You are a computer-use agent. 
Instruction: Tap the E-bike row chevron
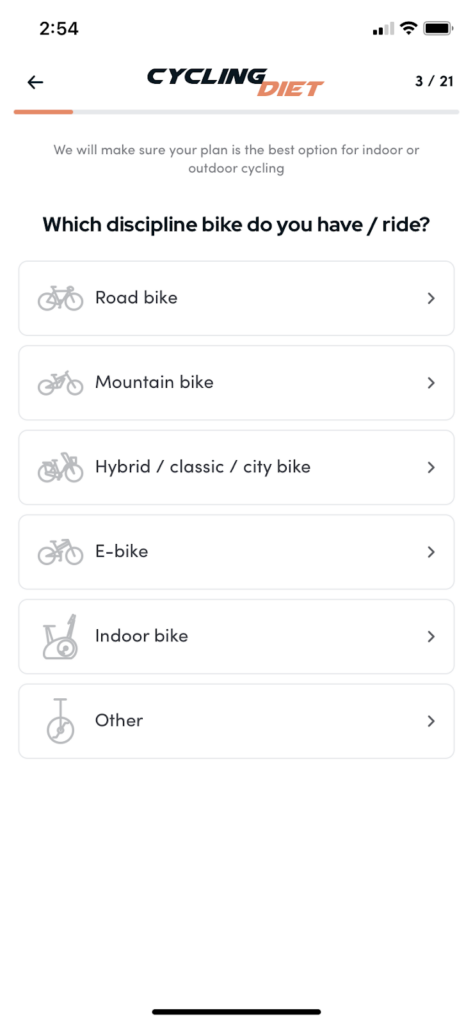[x=431, y=552]
